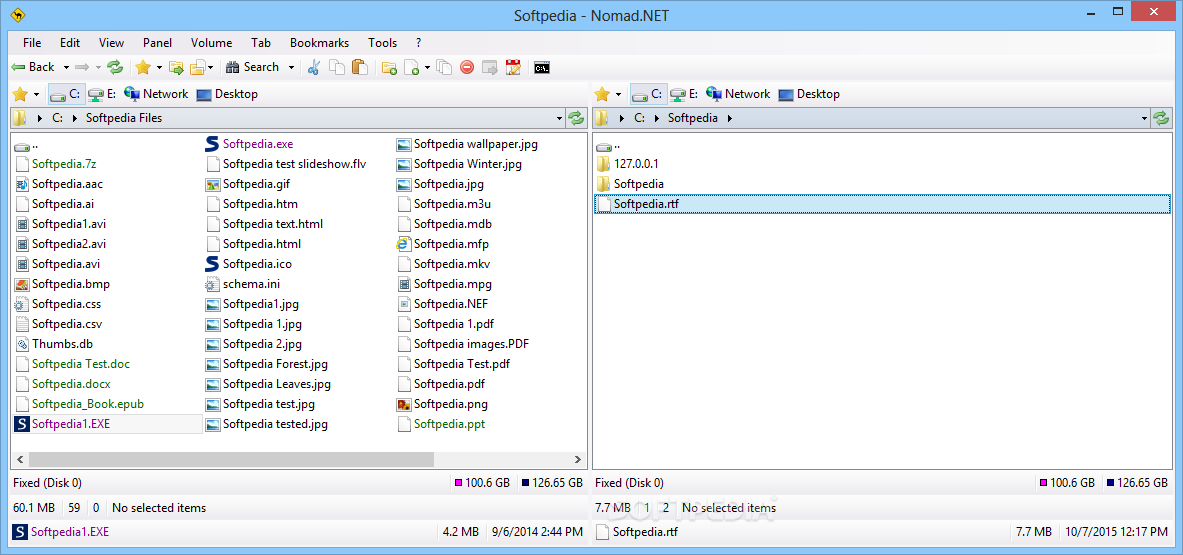Click the left panel horizontal scrollbar thumb

click(231, 459)
